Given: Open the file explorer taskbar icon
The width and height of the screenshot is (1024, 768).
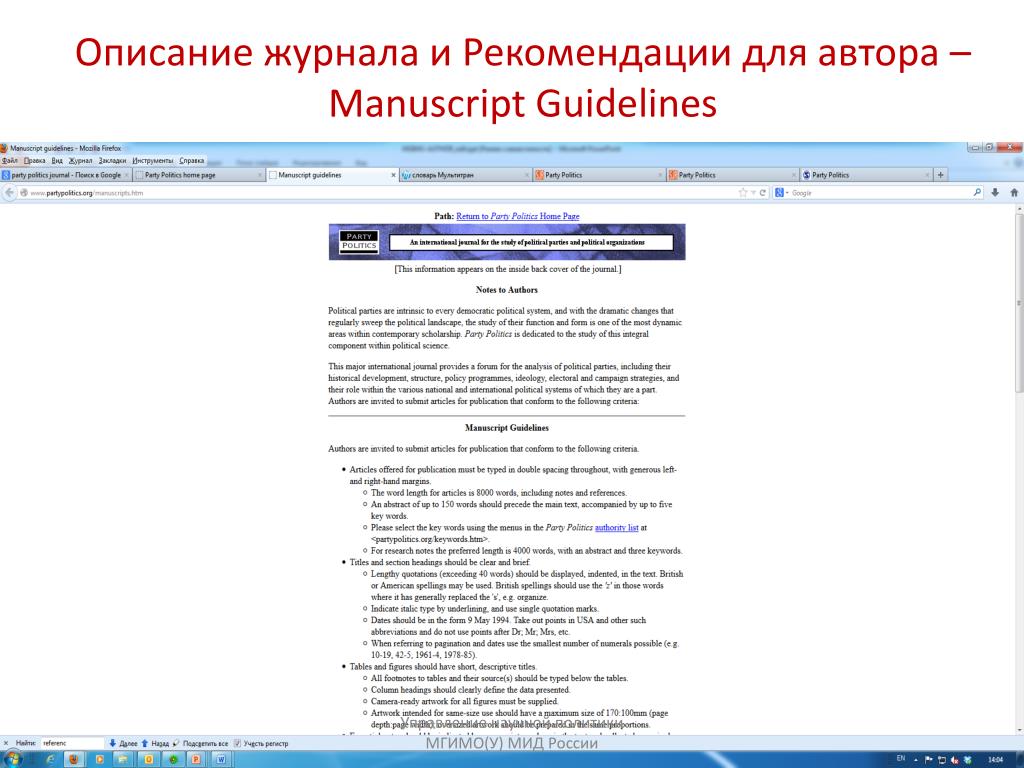Looking at the screenshot, I should point(123,760).
